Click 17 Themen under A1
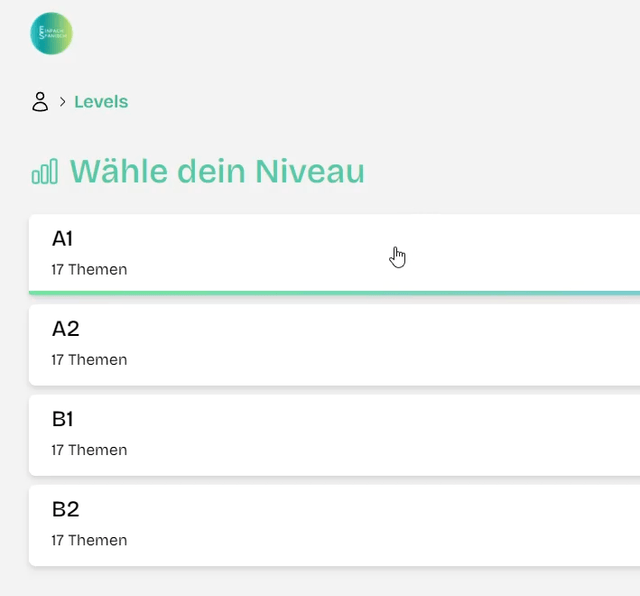This screenshot has width=640, height=596. [89, 269]
